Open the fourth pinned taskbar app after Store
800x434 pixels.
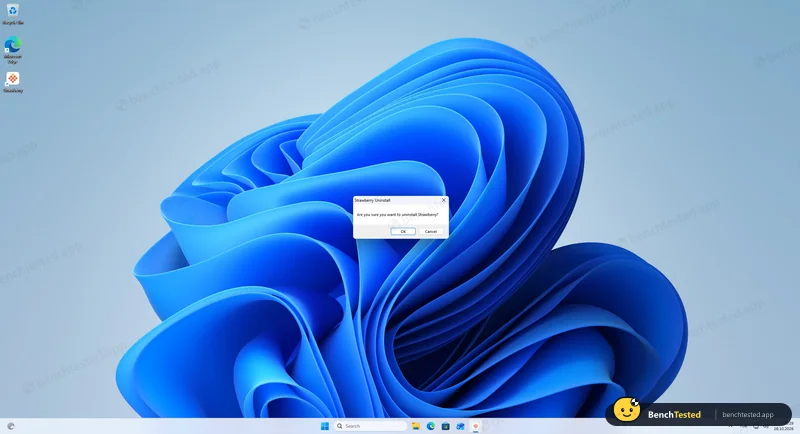460,426
